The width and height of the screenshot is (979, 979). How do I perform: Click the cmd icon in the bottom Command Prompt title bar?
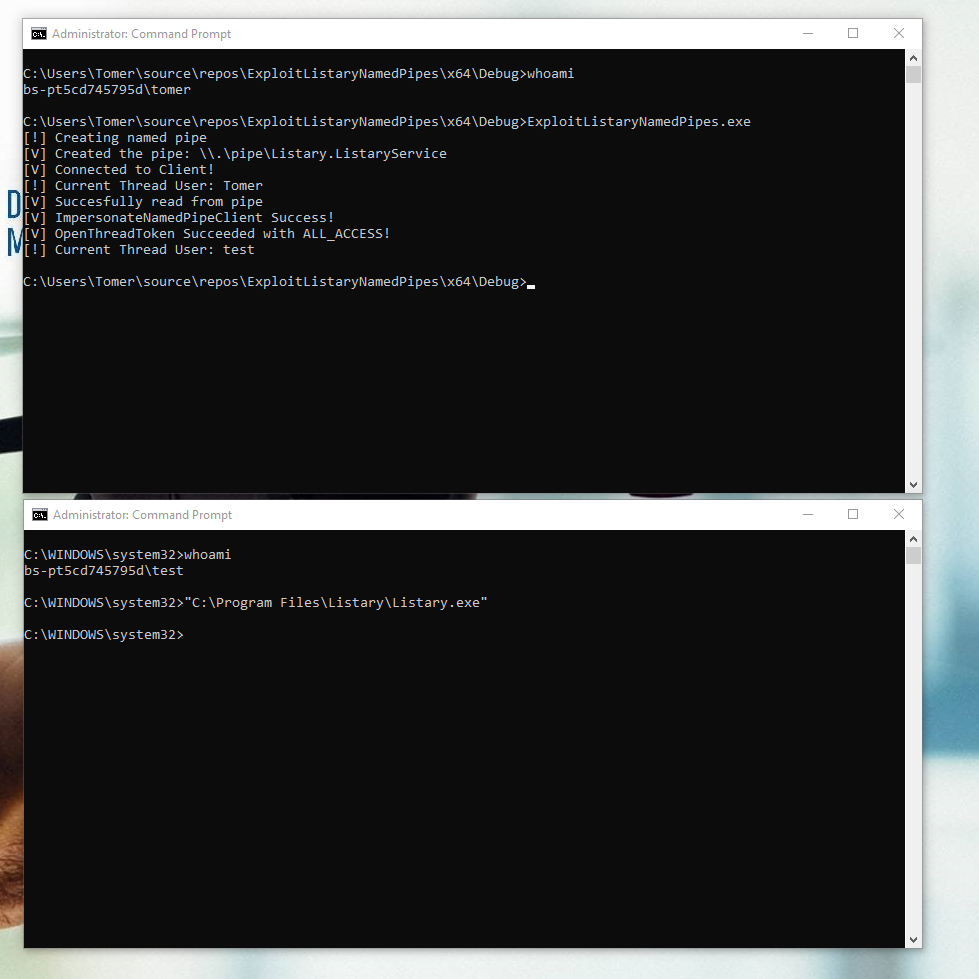pos(40,514)
